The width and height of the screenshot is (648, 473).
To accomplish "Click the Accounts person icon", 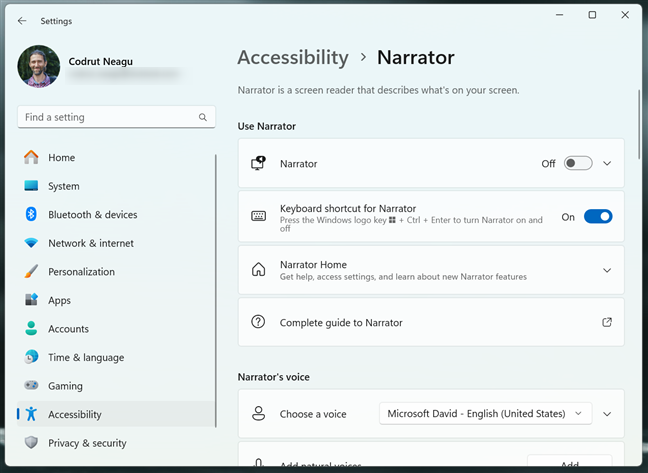I will coord(31,328).
